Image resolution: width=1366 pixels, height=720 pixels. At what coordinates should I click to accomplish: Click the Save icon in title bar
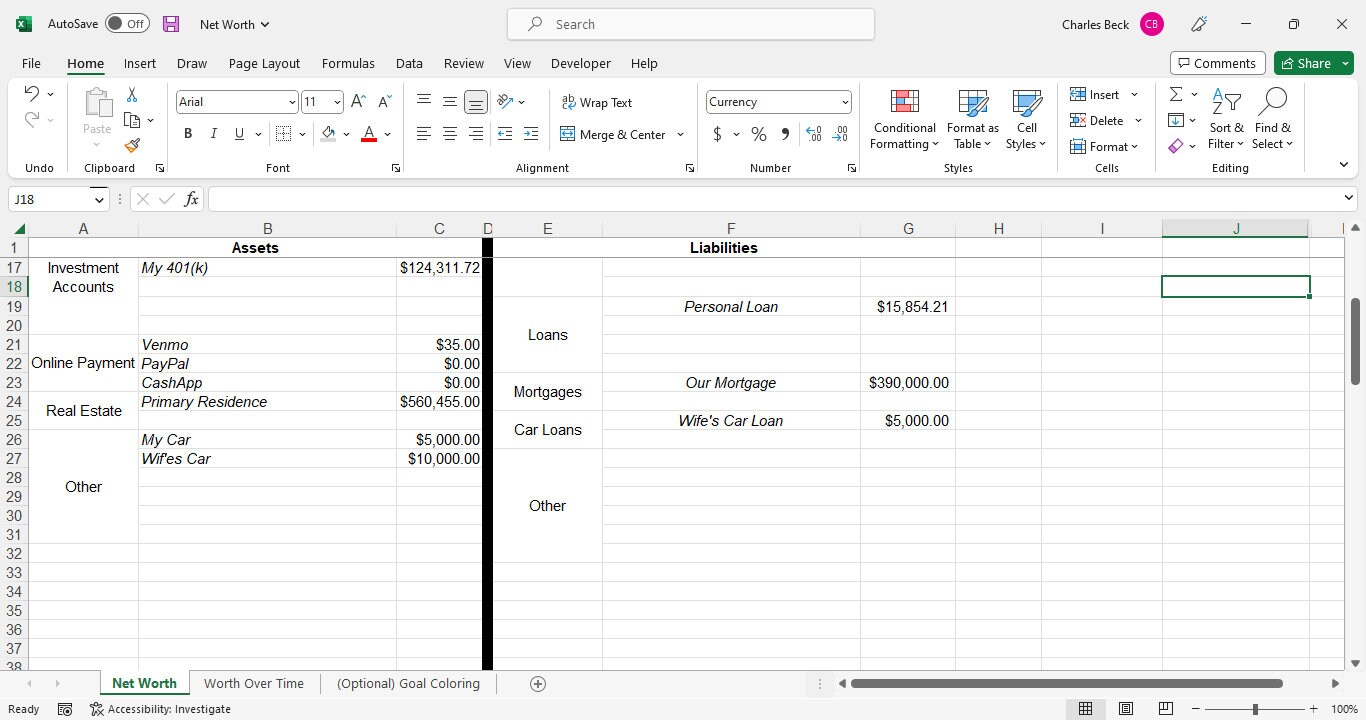click(x=171, y=24)
